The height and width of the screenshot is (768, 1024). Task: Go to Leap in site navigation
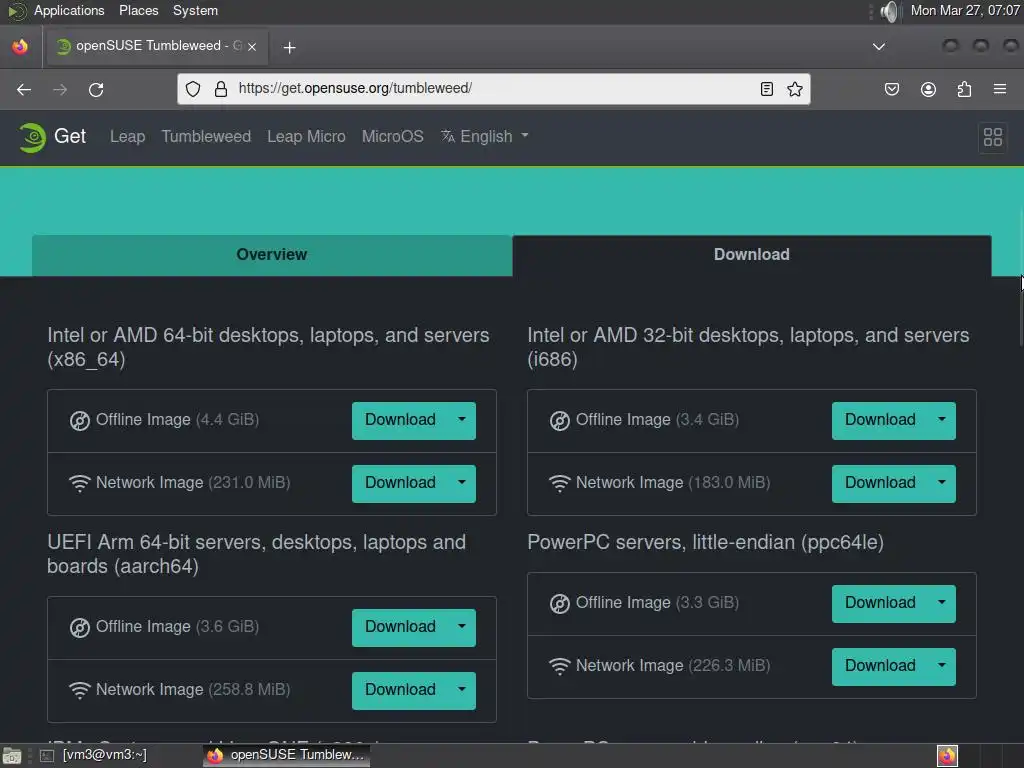127,136
